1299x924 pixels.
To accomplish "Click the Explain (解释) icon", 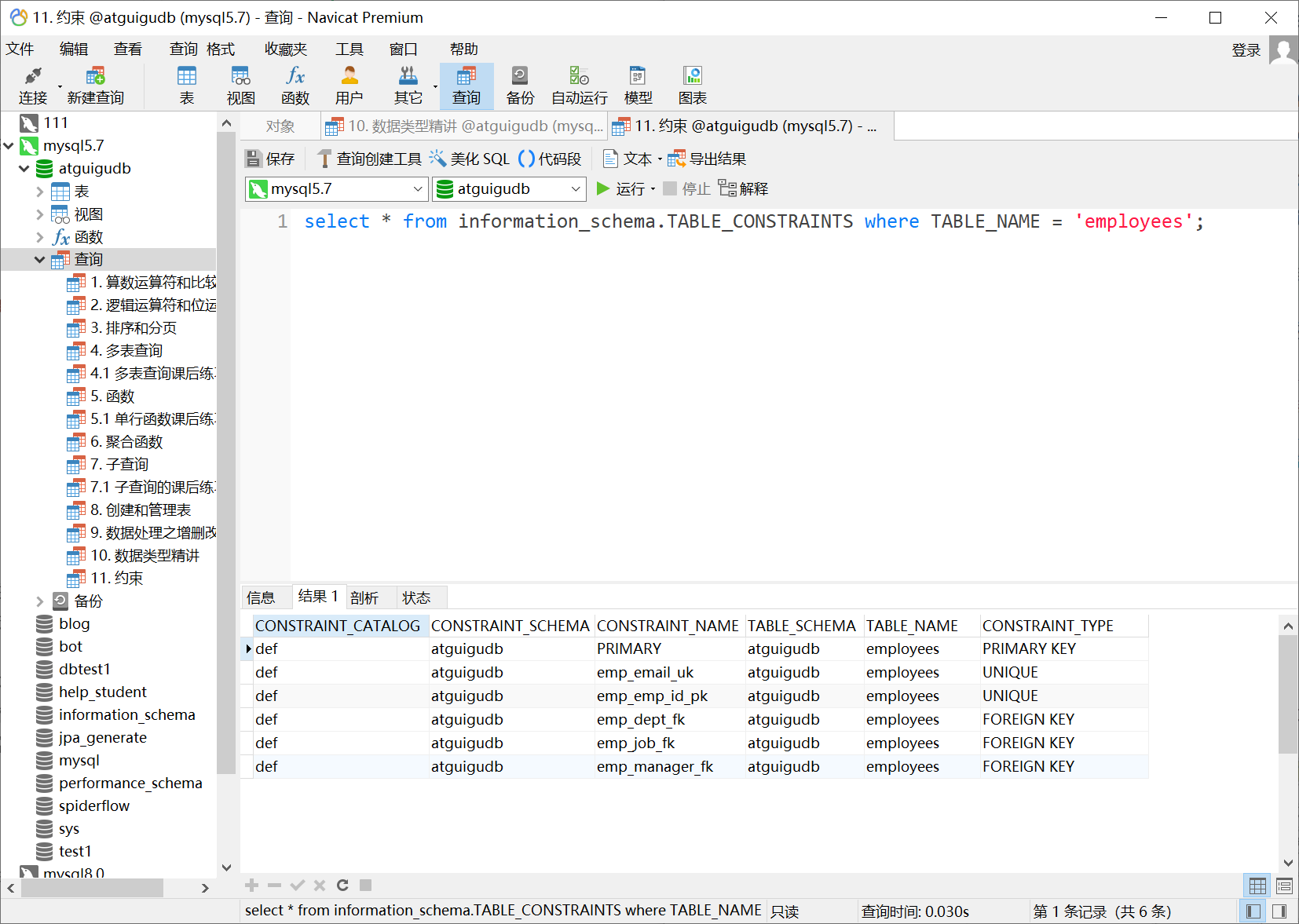I will coord(743,188).
